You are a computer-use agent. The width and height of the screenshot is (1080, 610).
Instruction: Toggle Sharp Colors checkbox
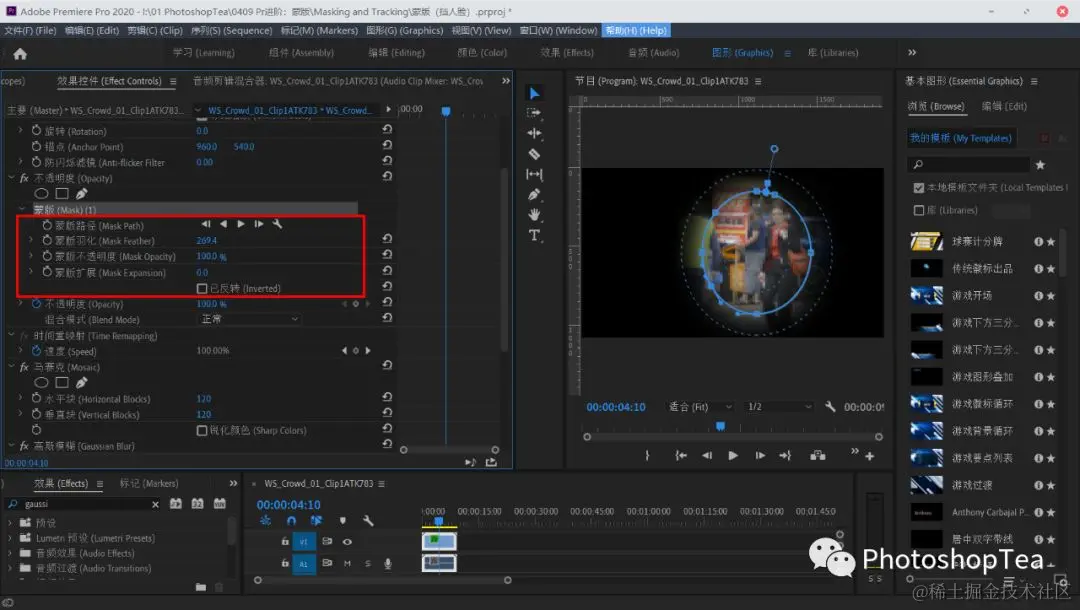pos(202,430)
